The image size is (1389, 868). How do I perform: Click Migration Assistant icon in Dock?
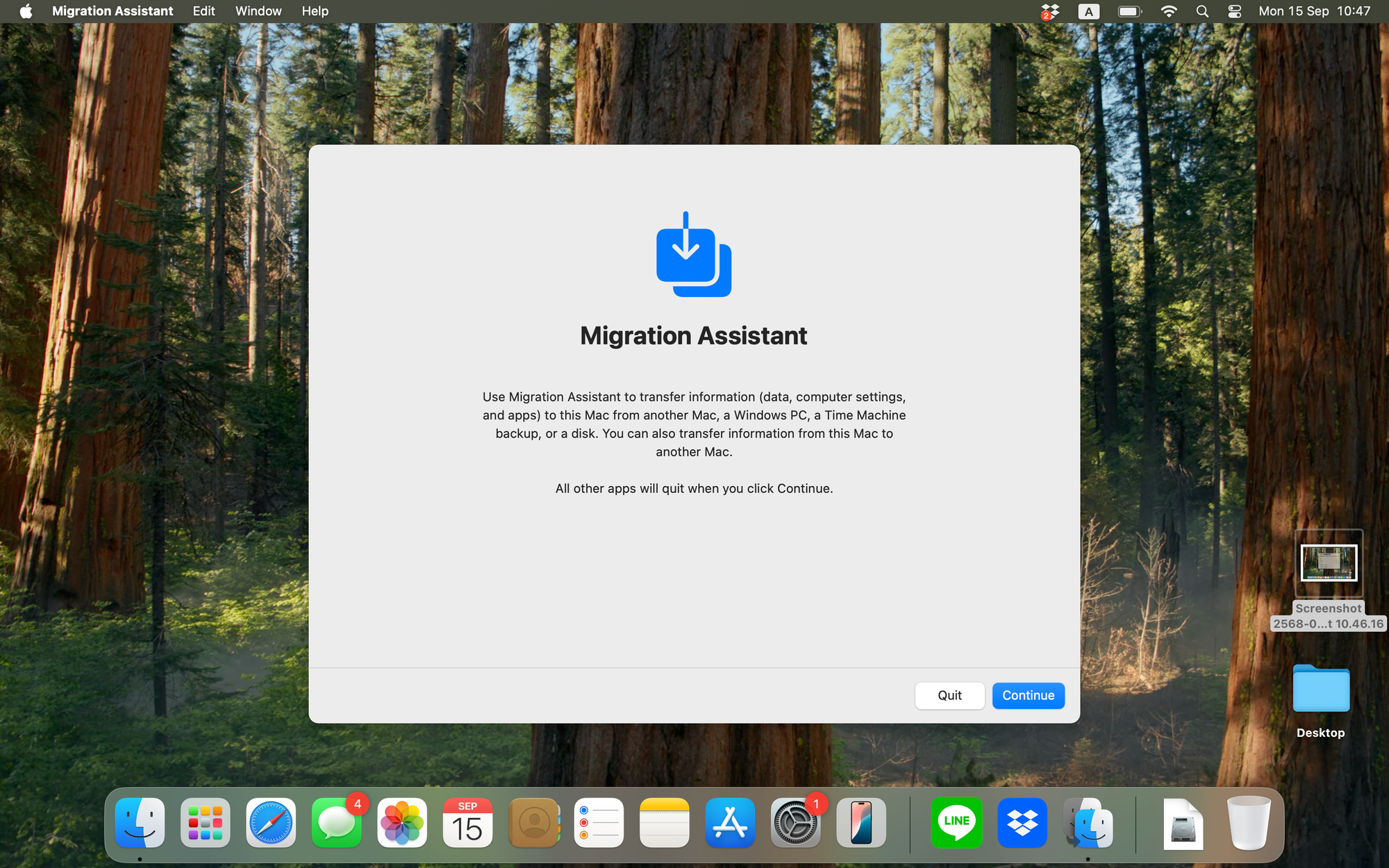coord(1088,823)
